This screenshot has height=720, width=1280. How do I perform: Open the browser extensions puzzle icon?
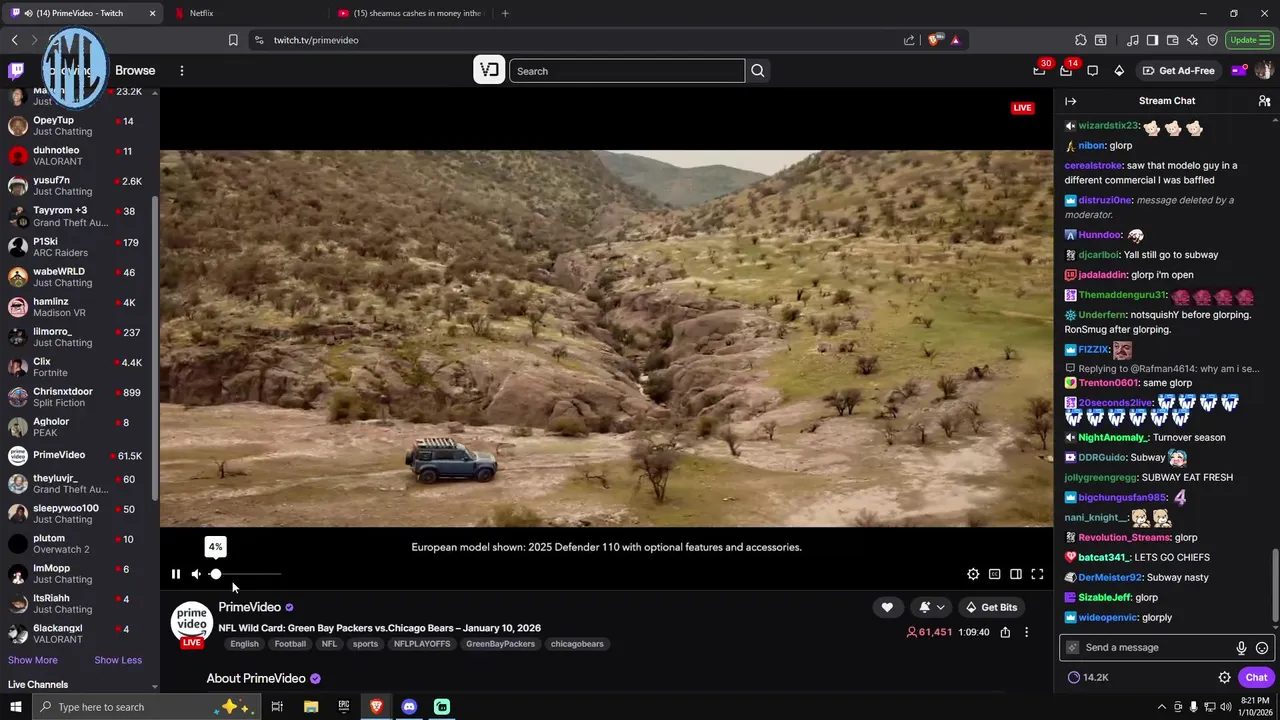coord(1081,40)
